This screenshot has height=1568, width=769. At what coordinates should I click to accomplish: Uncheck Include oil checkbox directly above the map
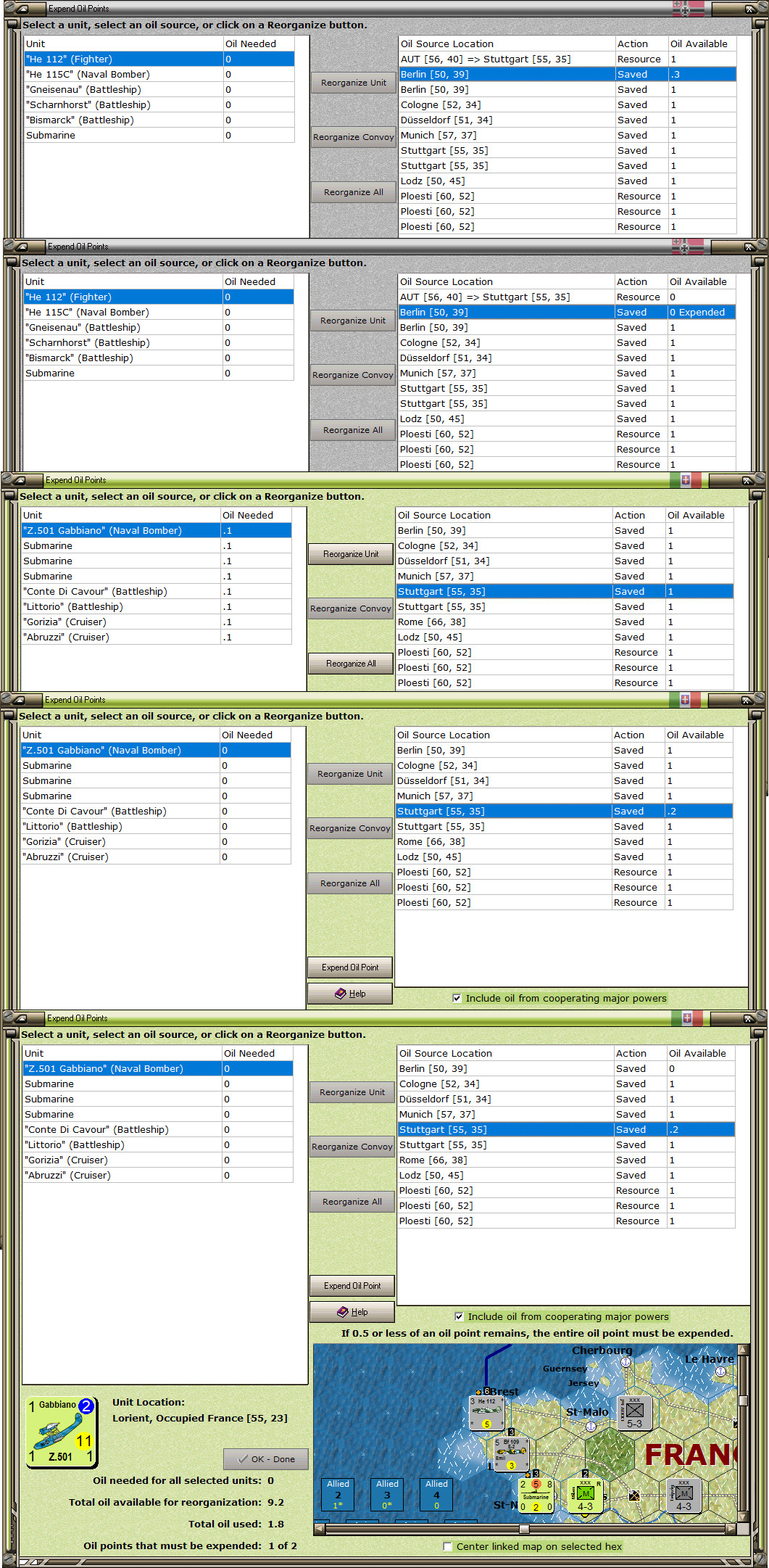[459, 1316]
